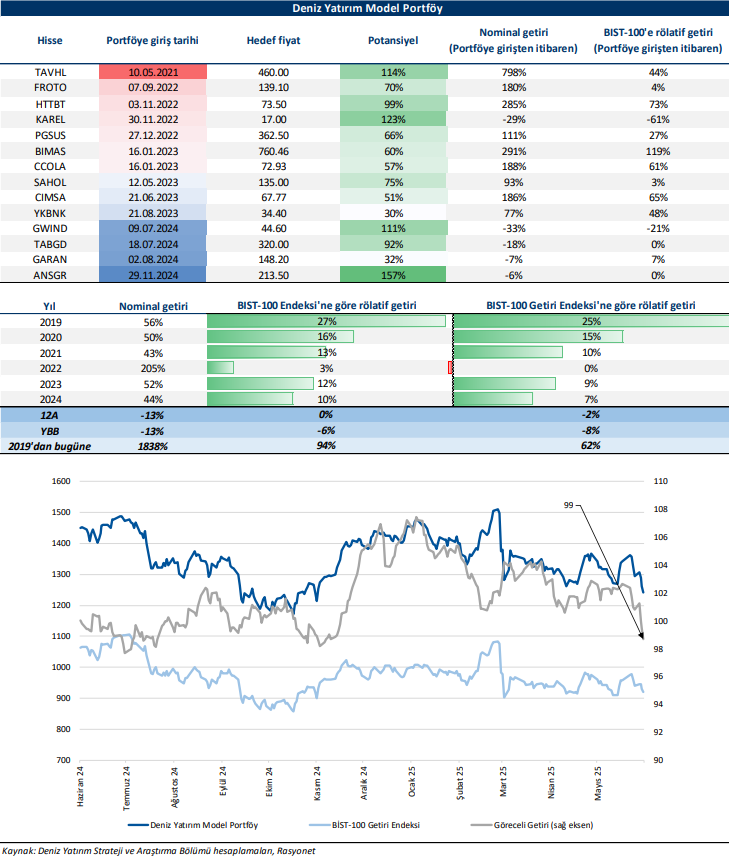This screenshot has height=860, width=729.
Task: Select the KAREL 123% potential cell
Action: [x=392, y=119]
